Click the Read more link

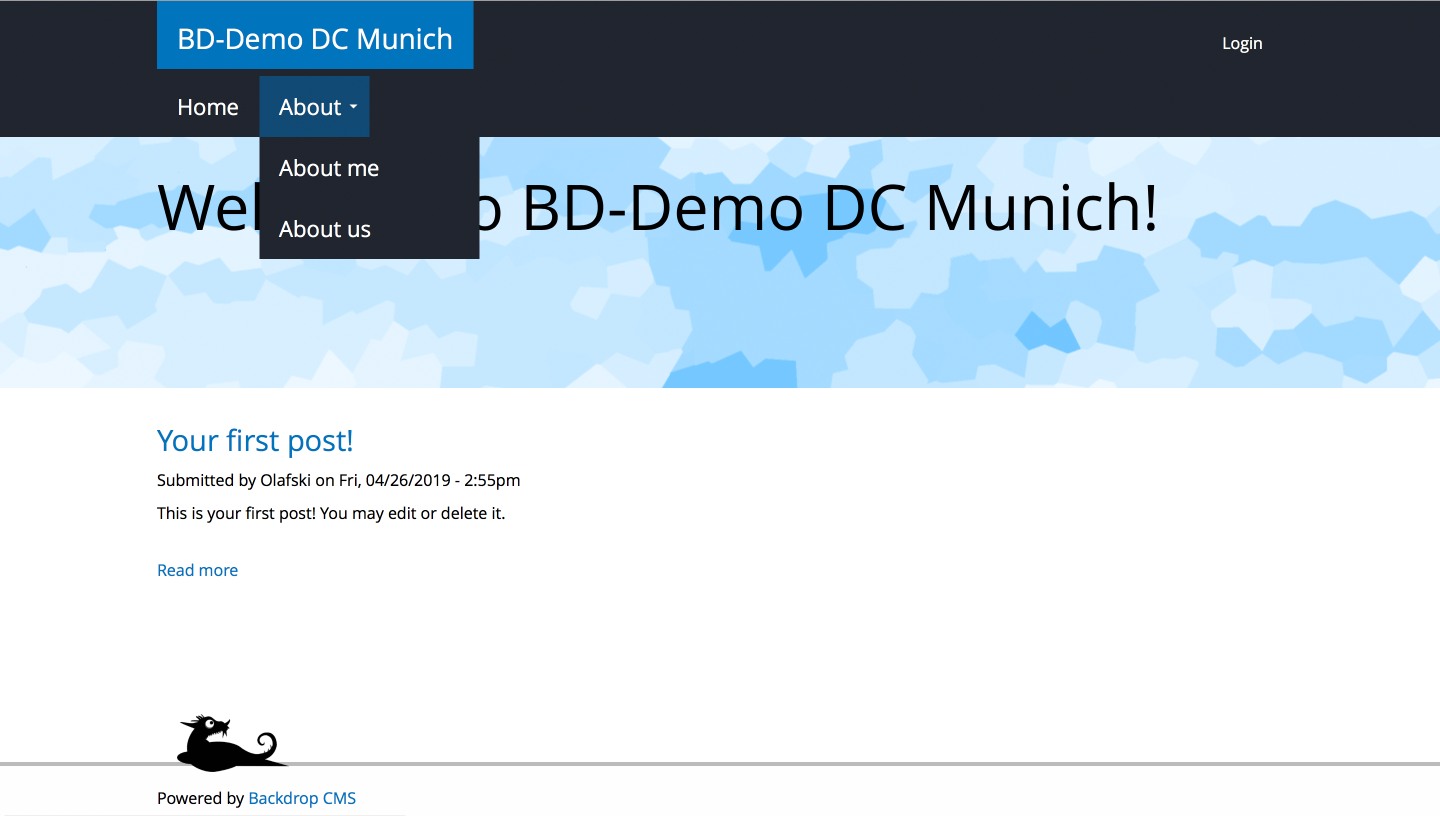[197, 570]
